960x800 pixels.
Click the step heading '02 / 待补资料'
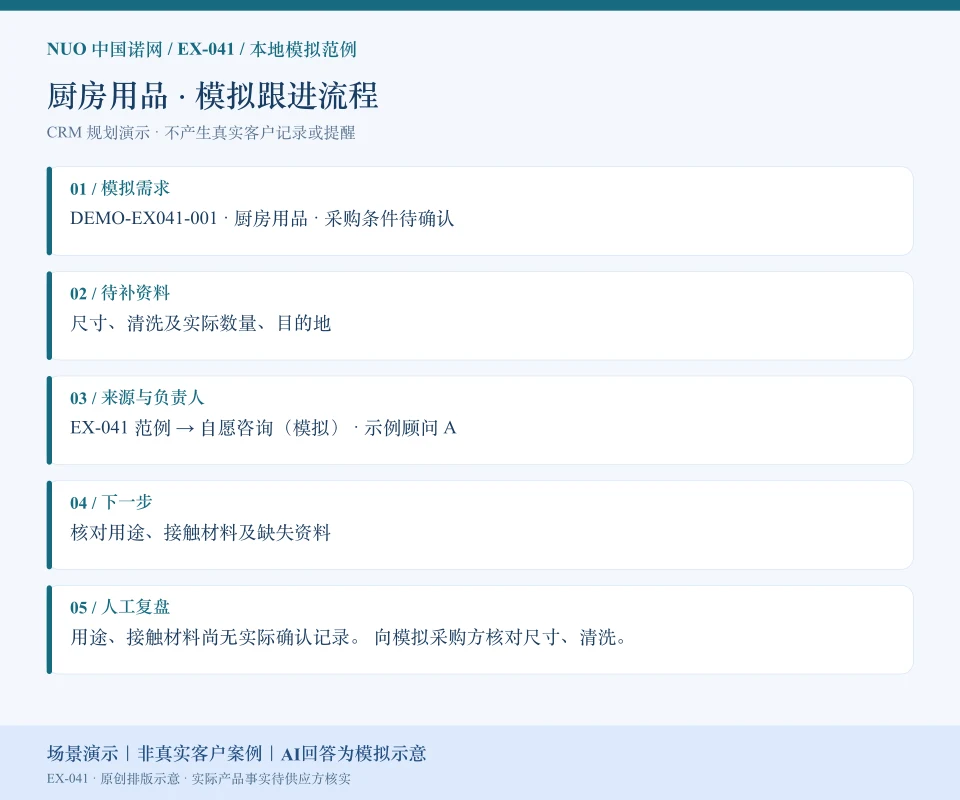(x=119, y=293)
